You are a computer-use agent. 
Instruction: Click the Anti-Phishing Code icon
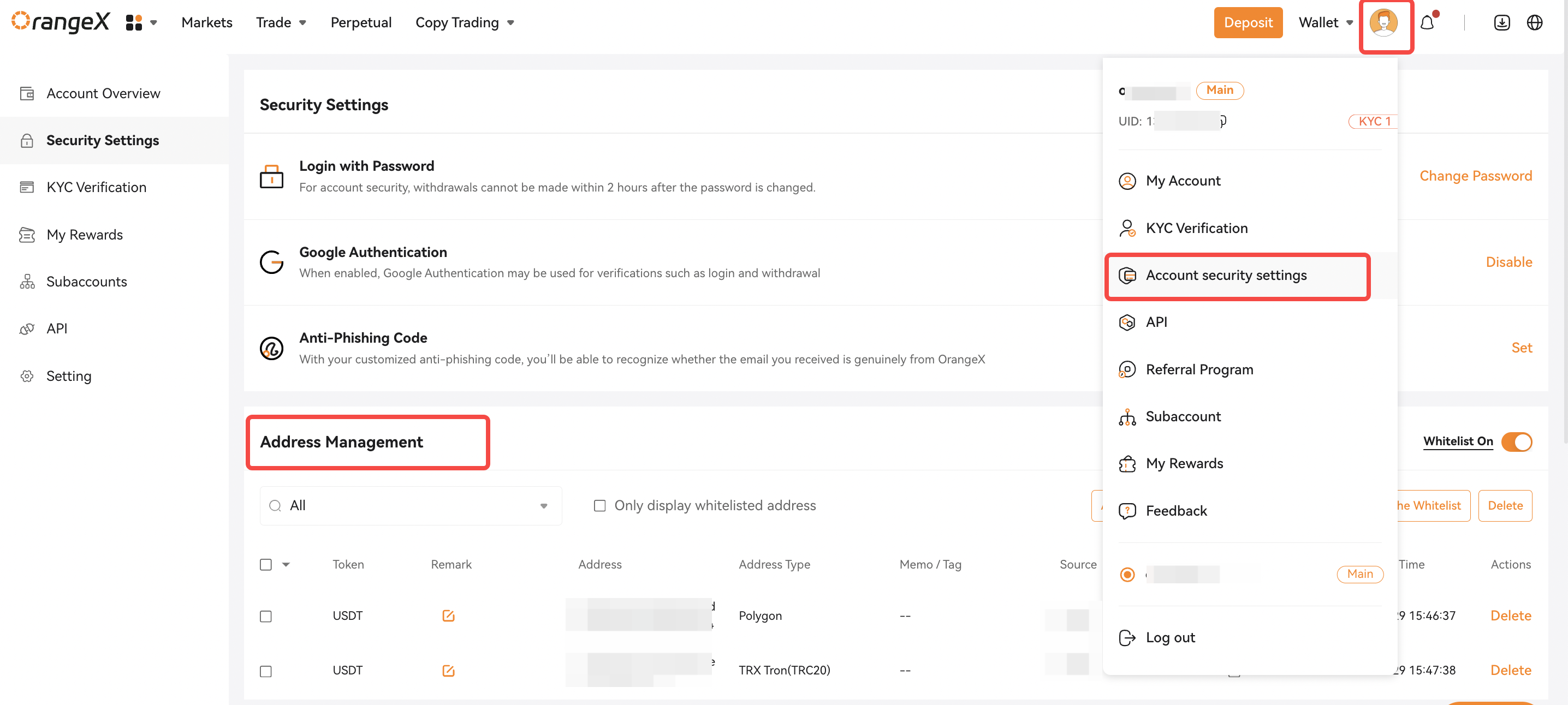coord(271,348)
